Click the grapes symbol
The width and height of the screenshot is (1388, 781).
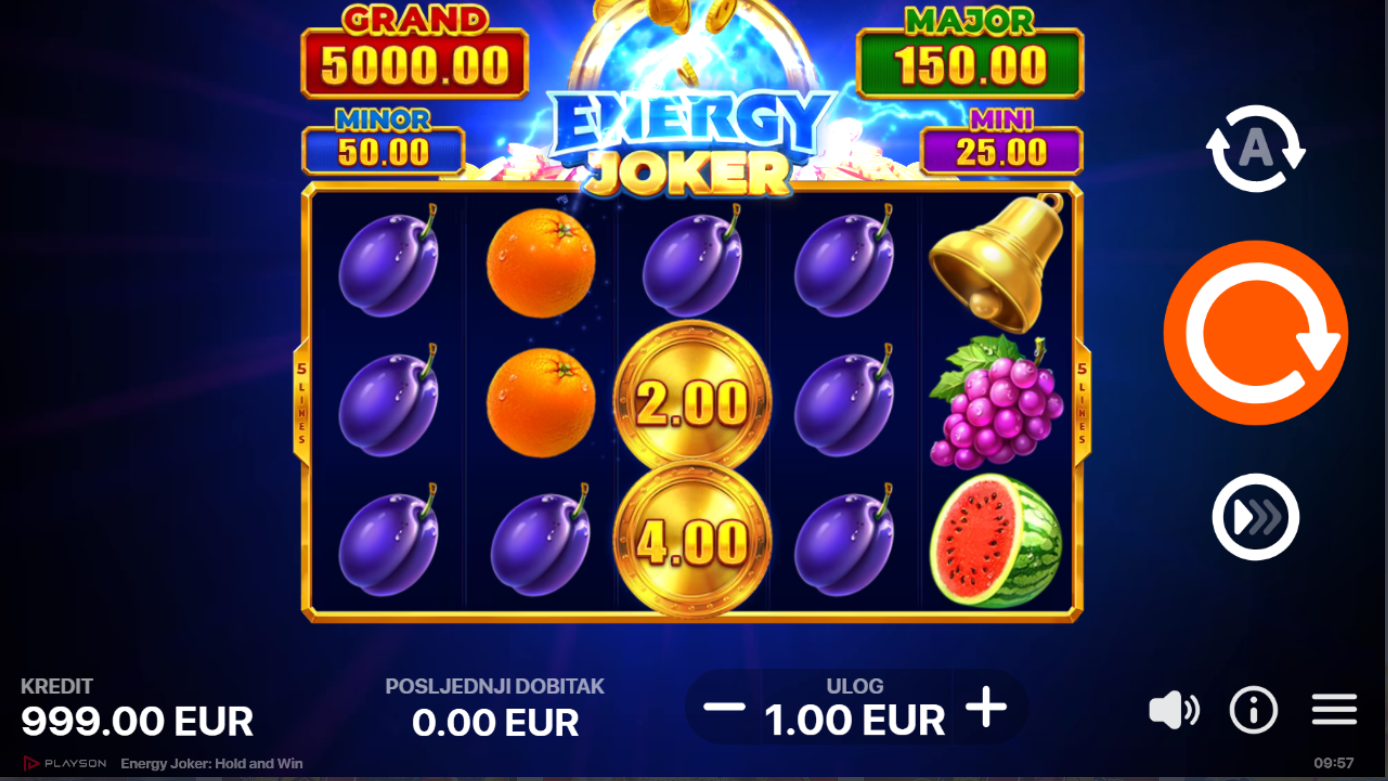point(996,402)
